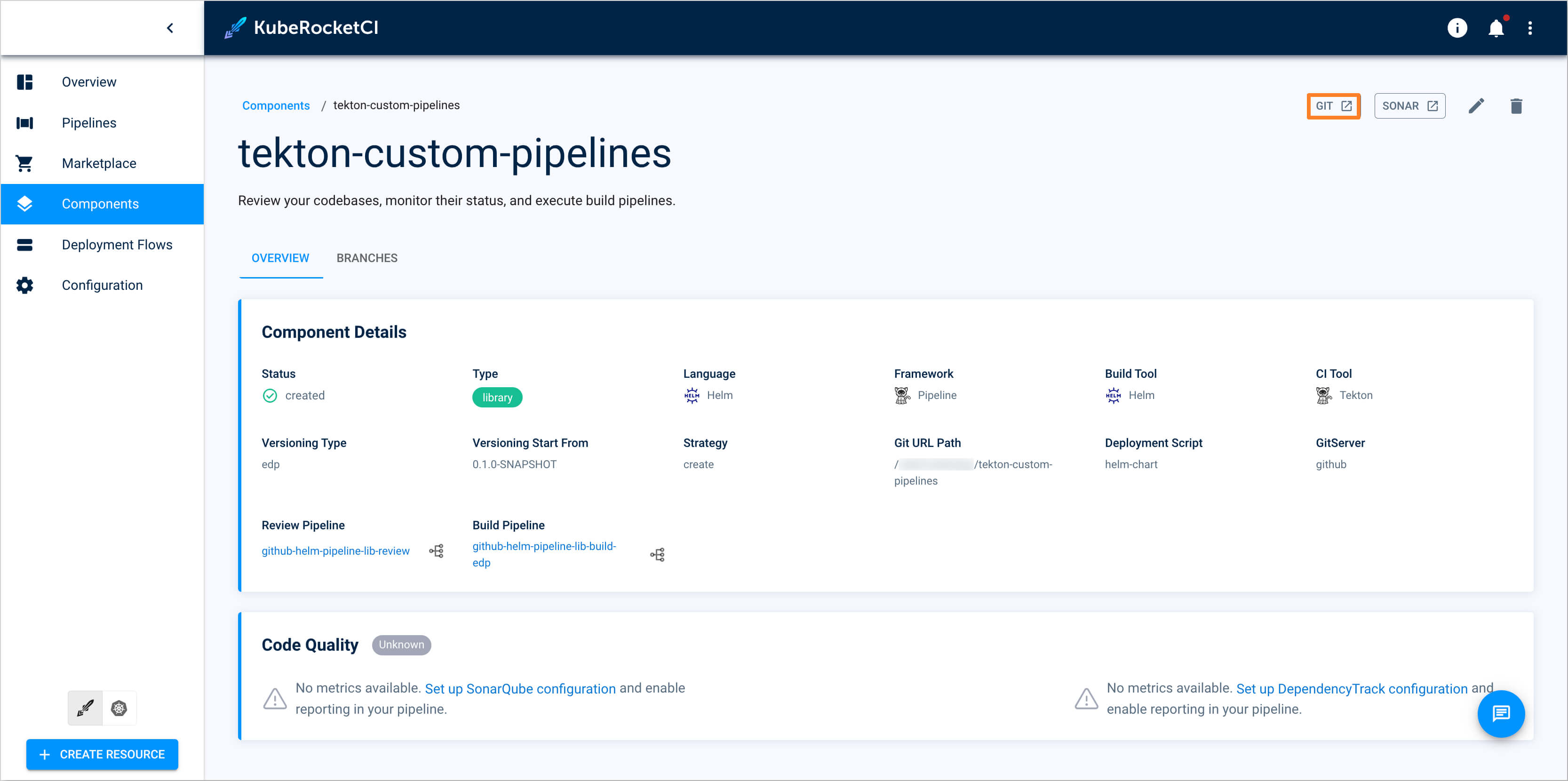
Task: Collapse the left sidebar with the chevron
Action: (170, 27)
